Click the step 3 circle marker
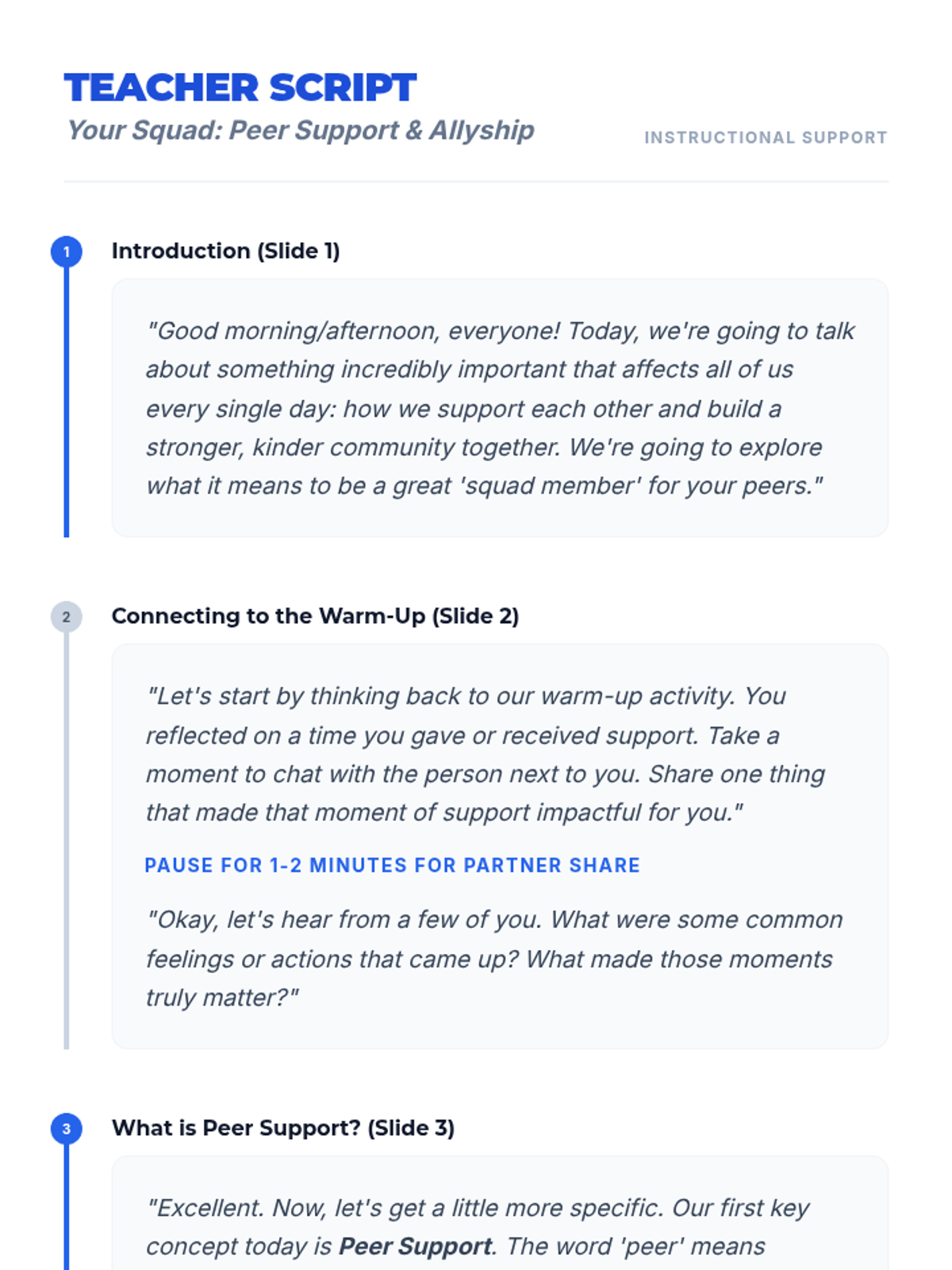Image resolution: width=952 pixels, height=1270 pixels. [x=67, y=1129]
